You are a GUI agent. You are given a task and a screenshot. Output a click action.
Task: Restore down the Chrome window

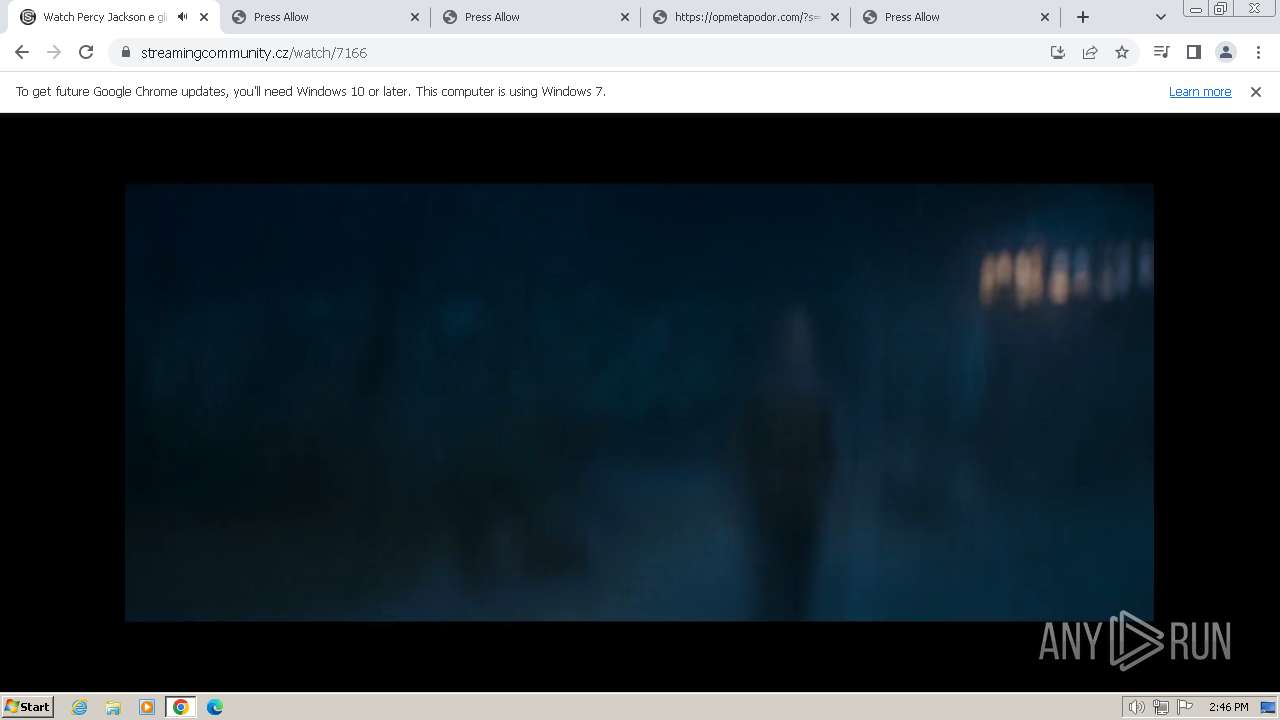click(1221, 8)
